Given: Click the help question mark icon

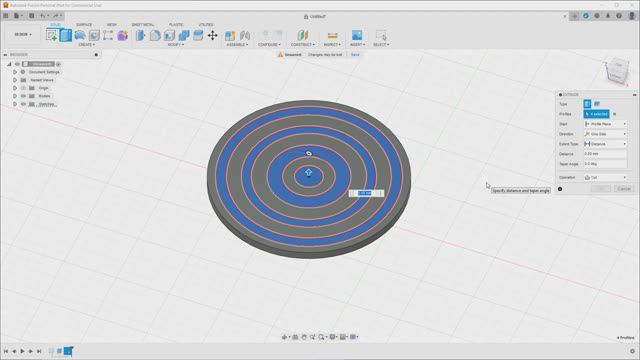Looking at the screenshot, I should (x=619, y=16).
